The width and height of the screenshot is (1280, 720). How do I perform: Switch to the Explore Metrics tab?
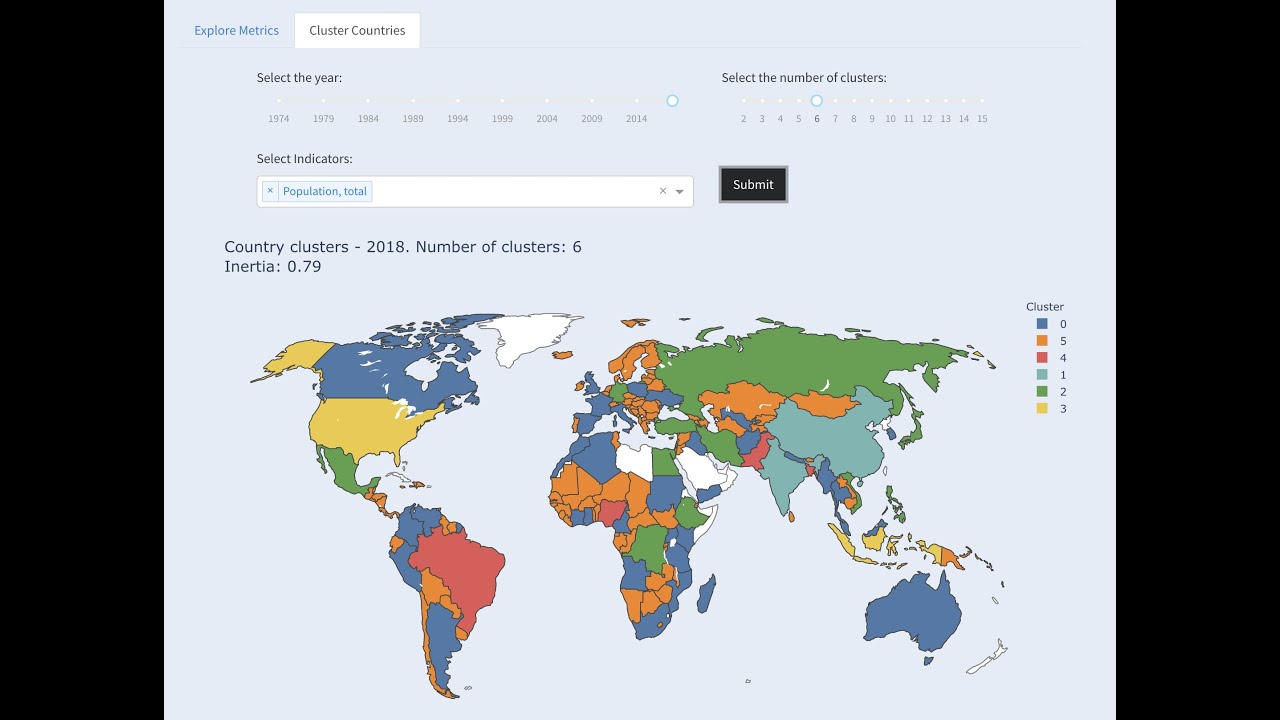[x=236, y=30]
